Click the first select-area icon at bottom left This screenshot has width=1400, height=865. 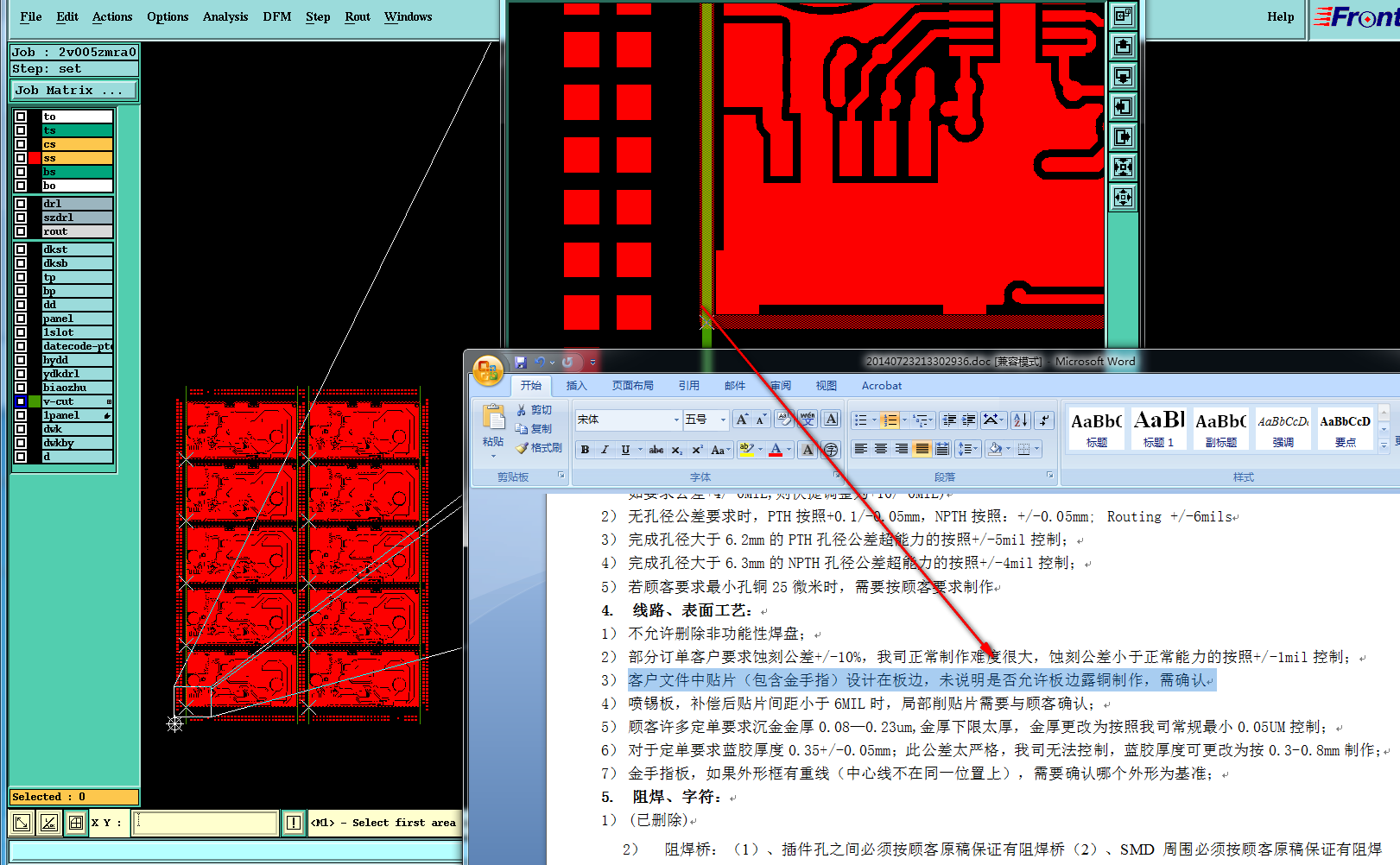pyautogui.click(x=22, y=823)
